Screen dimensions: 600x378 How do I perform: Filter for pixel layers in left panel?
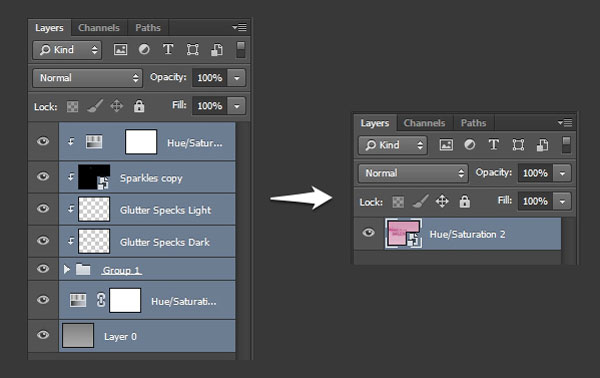tap(120, 50)
